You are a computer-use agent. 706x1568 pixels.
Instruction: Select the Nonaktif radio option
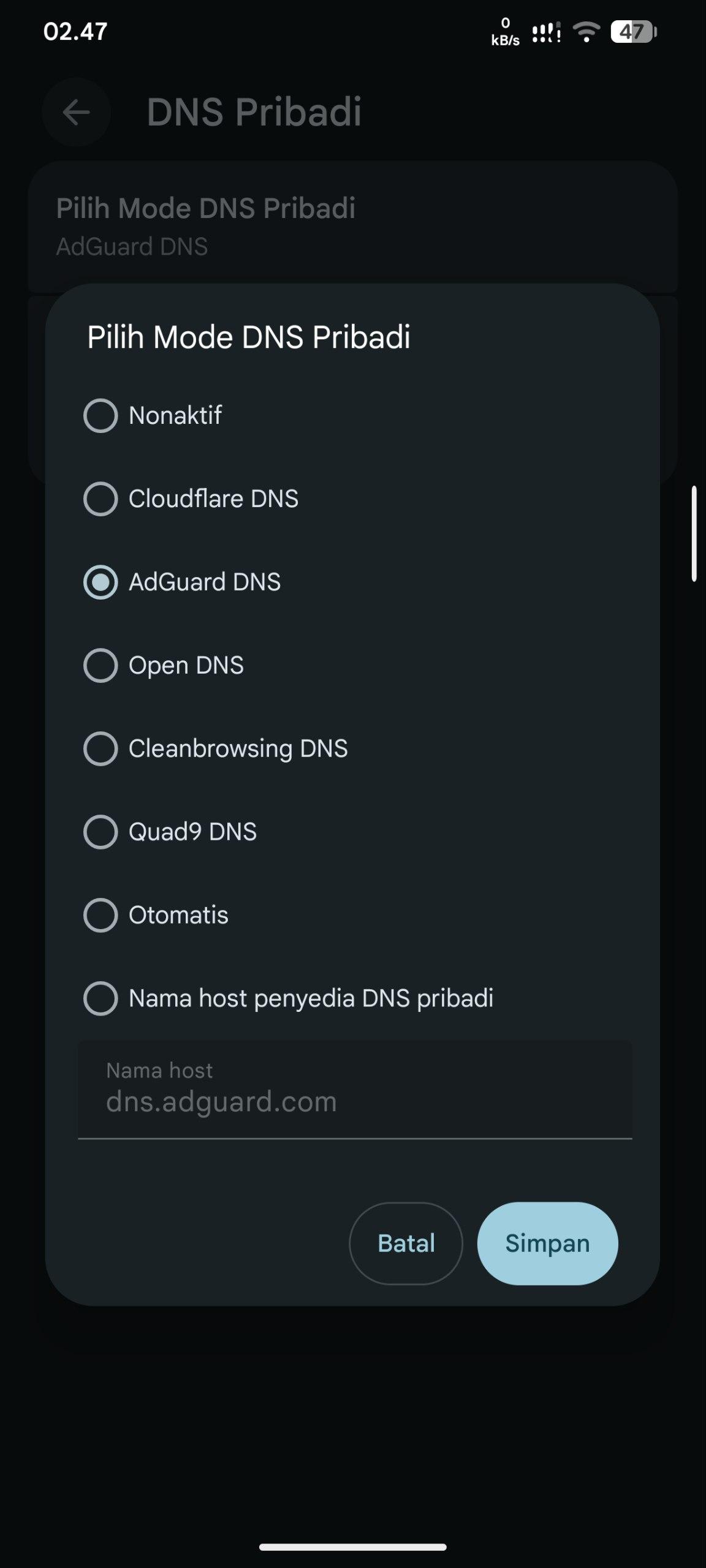[x=101, y=416]
